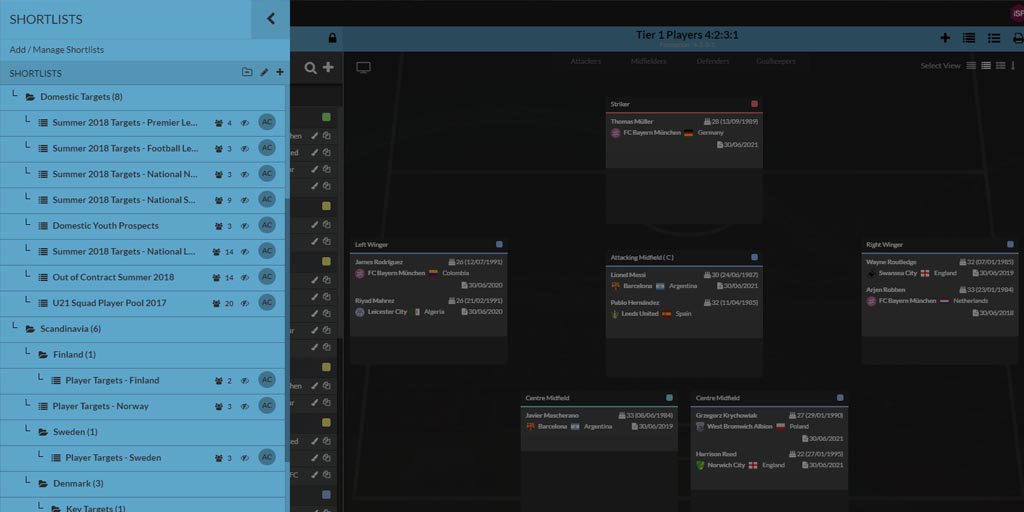This screenshot has height=512, width=1024.
Task: Click the lock icon in the title bar
Action: tap(332, 39)
